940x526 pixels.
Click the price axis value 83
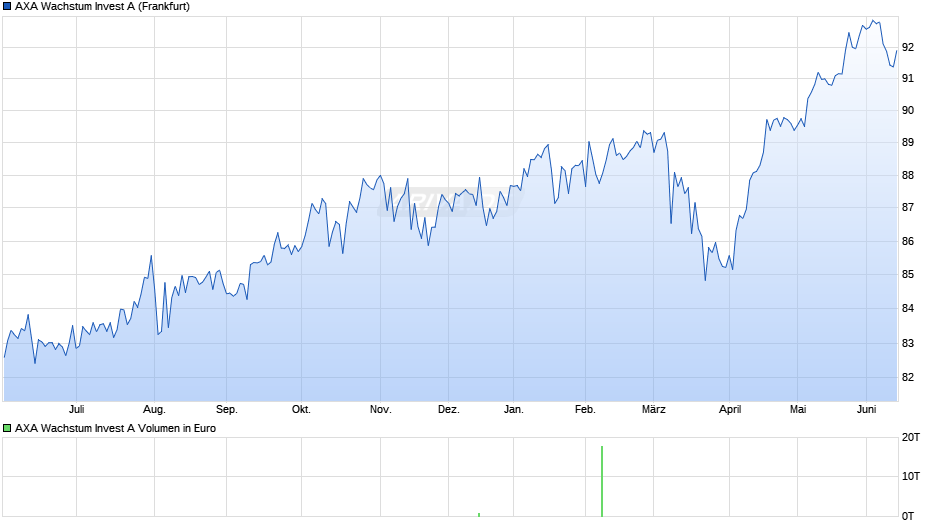point(908,344)
